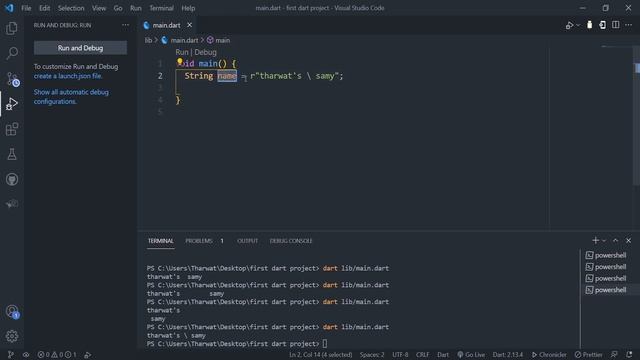
Task: Click Prettier in status bar
Action: (x=589, y=355)
